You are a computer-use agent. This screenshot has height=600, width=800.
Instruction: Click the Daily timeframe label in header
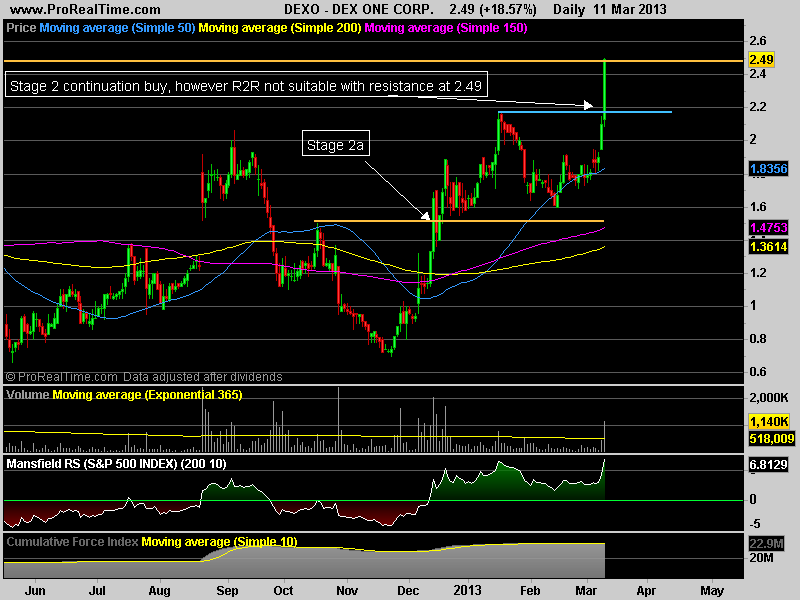pos(568,9)
